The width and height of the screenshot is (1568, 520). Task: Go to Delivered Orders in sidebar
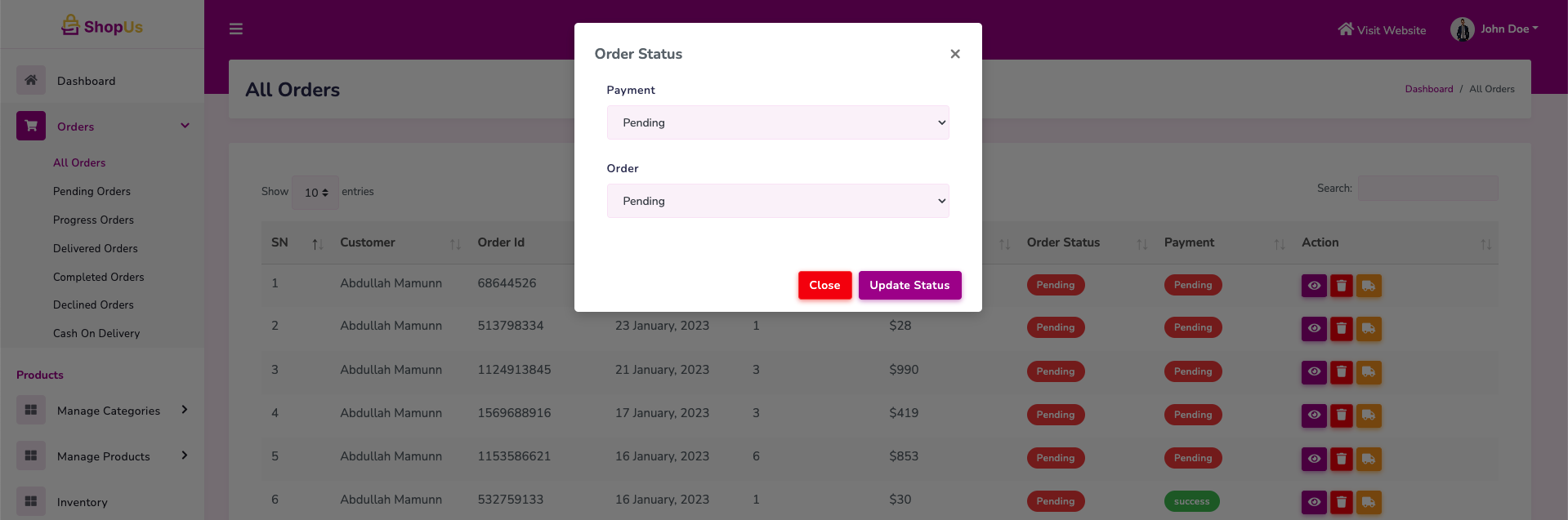click(95, 248)
